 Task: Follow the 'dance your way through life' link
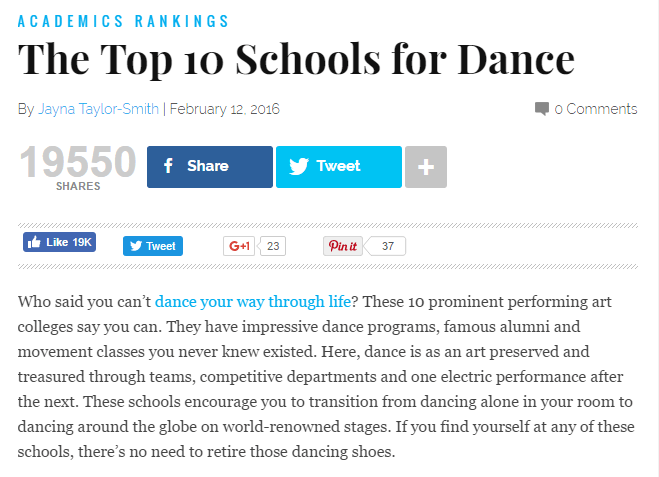253,302
